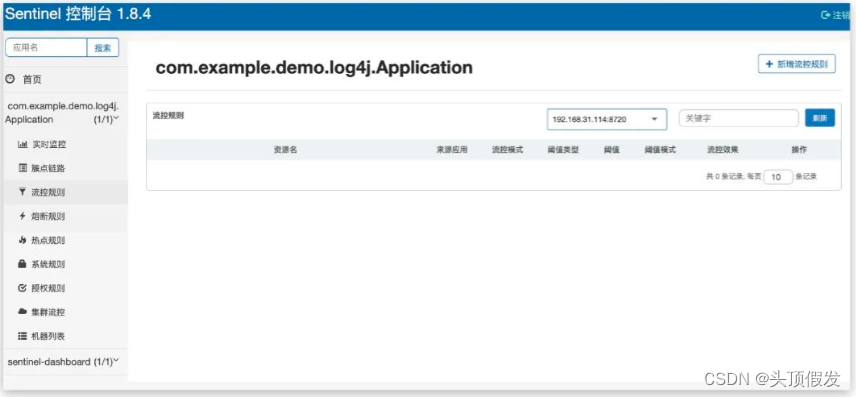The width and height of the screenshot is (856, 397).
Task: Click the checkmark icon for 授权规则
Action: click(22, 288)
